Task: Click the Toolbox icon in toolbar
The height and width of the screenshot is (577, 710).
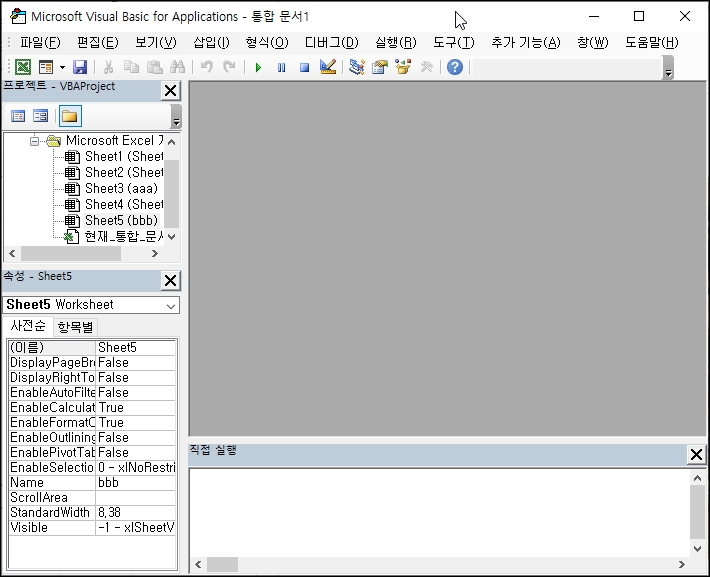Action: coord(426,67)
